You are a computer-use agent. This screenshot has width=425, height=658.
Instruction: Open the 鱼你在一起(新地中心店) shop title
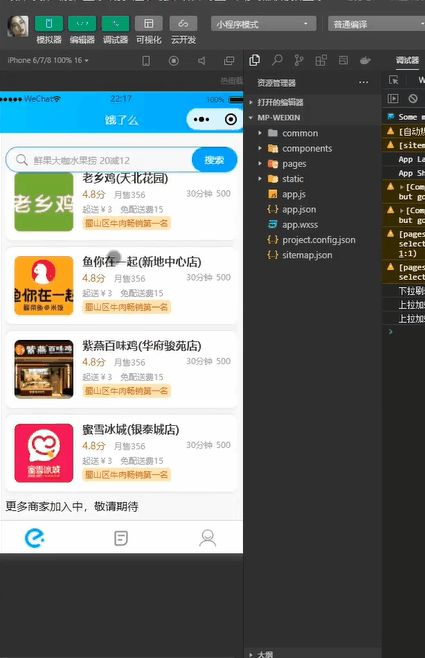pos(142,262)
